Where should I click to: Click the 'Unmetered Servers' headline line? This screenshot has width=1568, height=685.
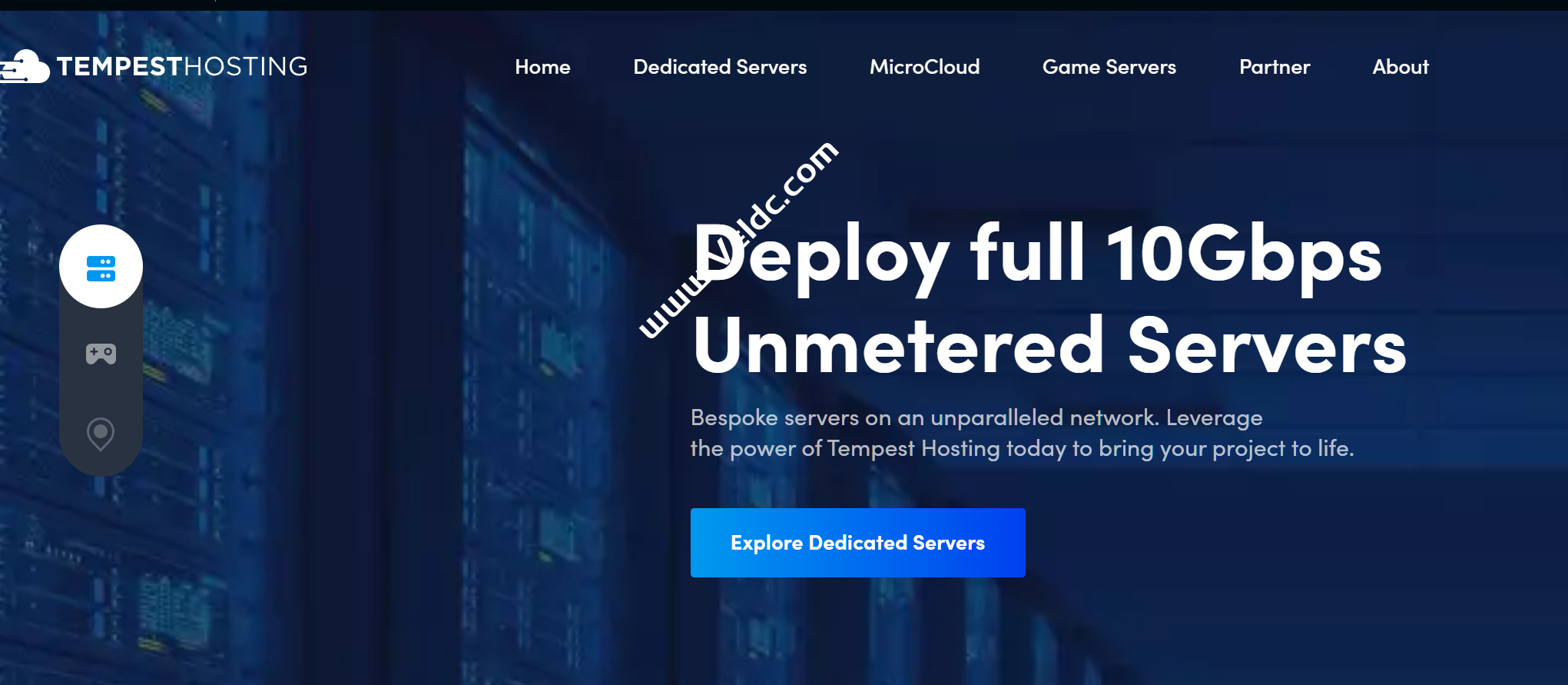(x=1049, y=345)
